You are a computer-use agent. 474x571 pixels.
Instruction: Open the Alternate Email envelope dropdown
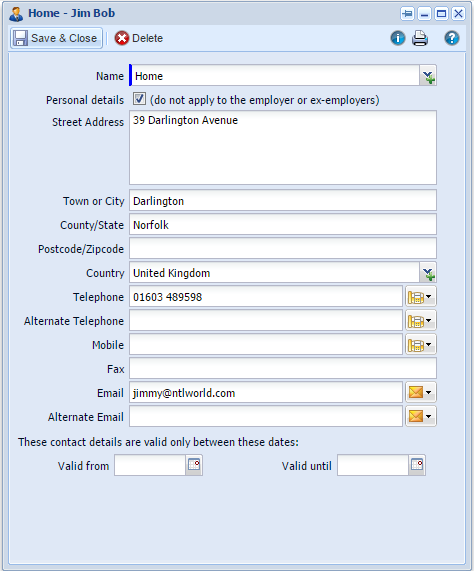(x=420, y=416)
